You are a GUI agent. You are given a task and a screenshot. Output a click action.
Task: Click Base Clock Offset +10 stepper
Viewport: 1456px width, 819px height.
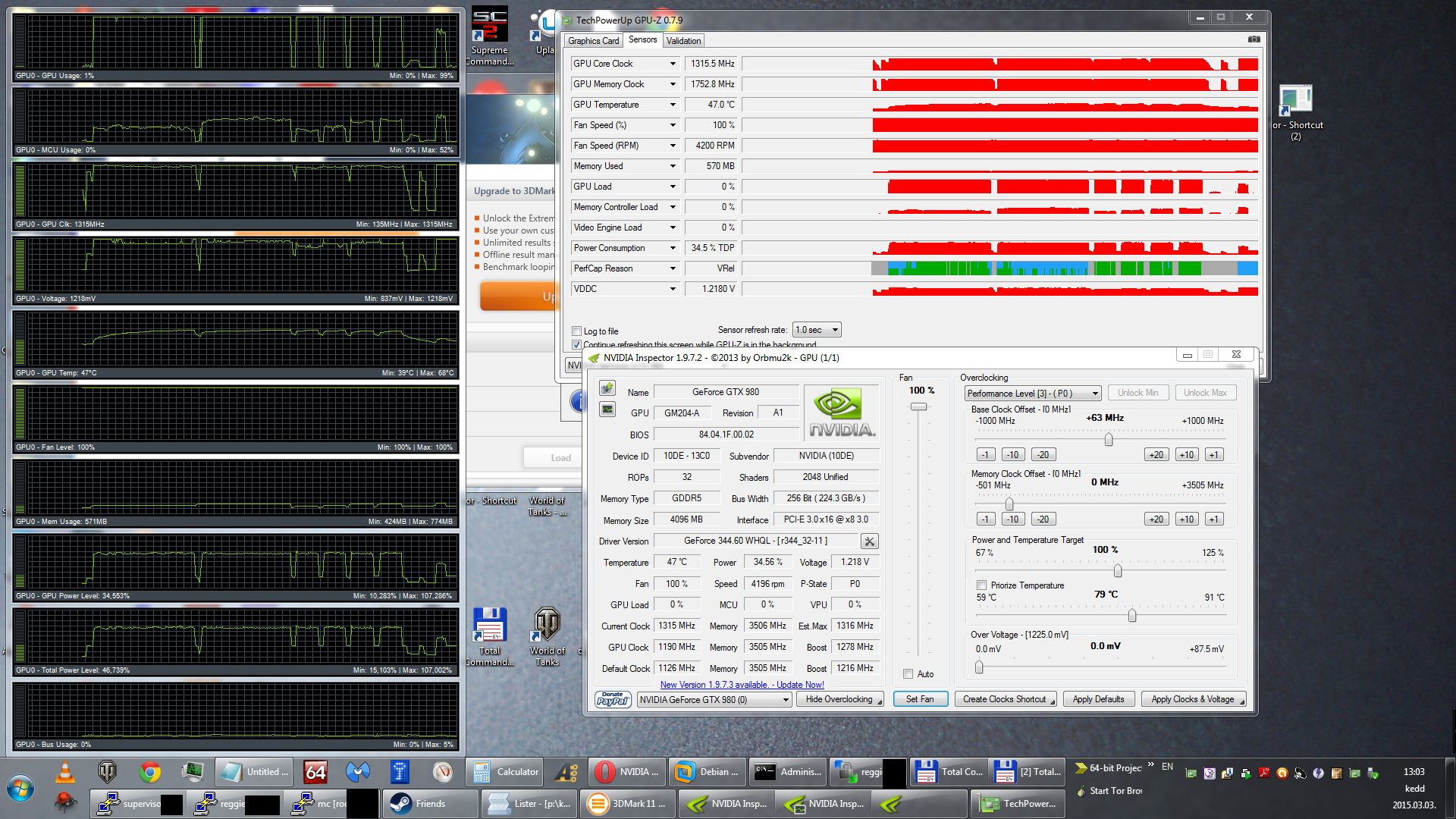coord(1186,455)
